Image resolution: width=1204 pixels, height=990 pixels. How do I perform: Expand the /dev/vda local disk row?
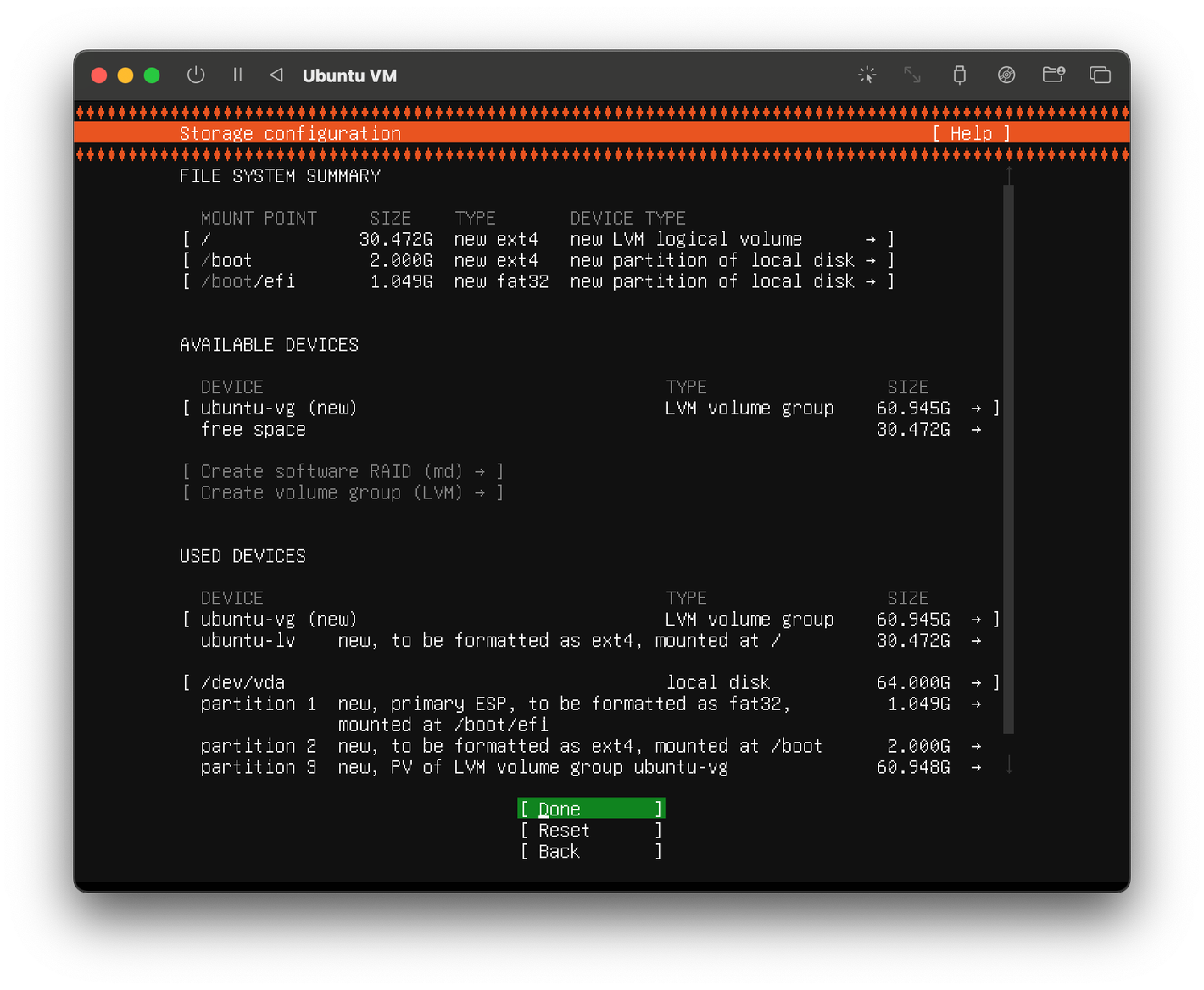[591, 682]
